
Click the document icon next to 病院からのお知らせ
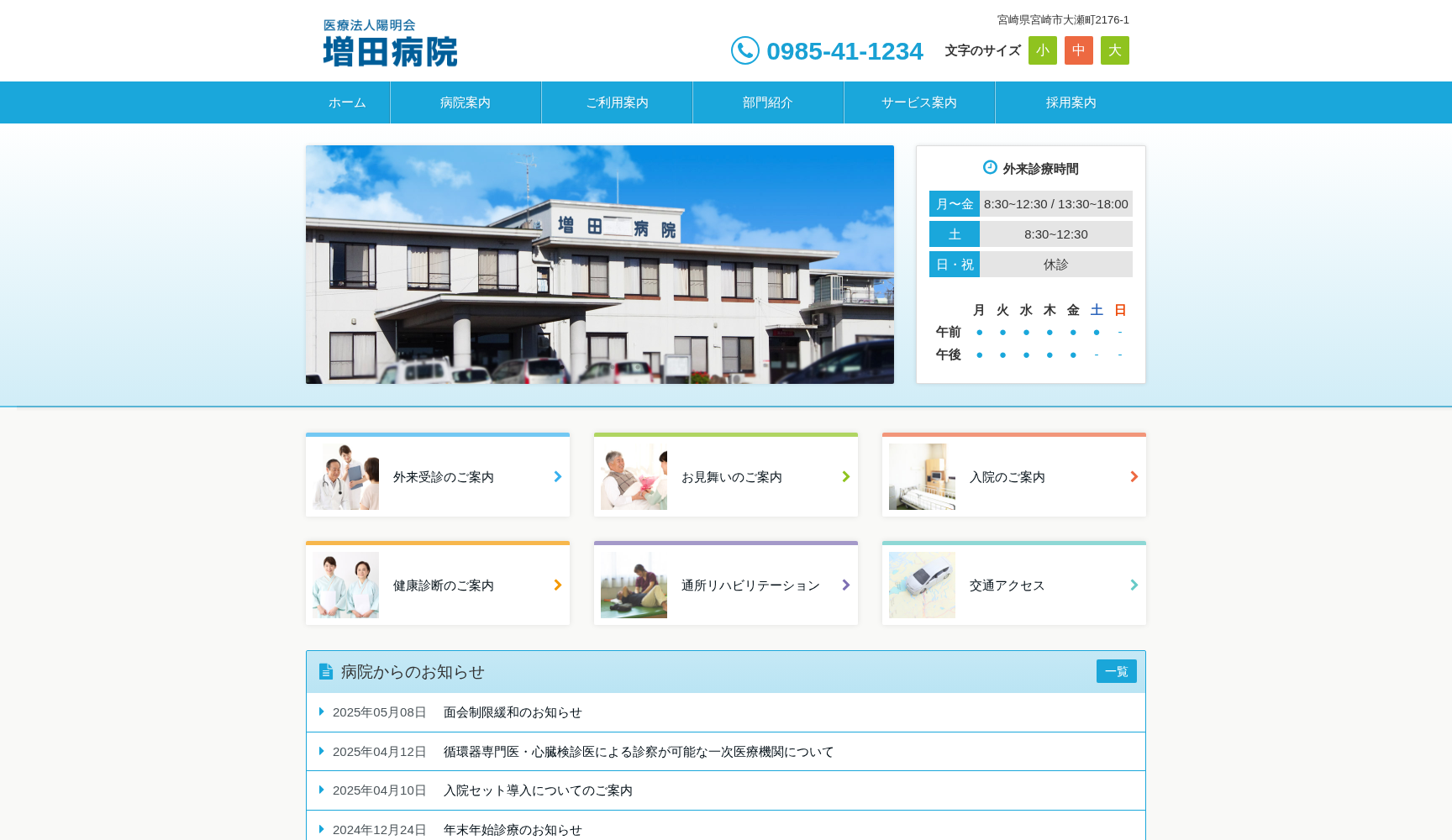pyautogui.click(x=325, y=671)
